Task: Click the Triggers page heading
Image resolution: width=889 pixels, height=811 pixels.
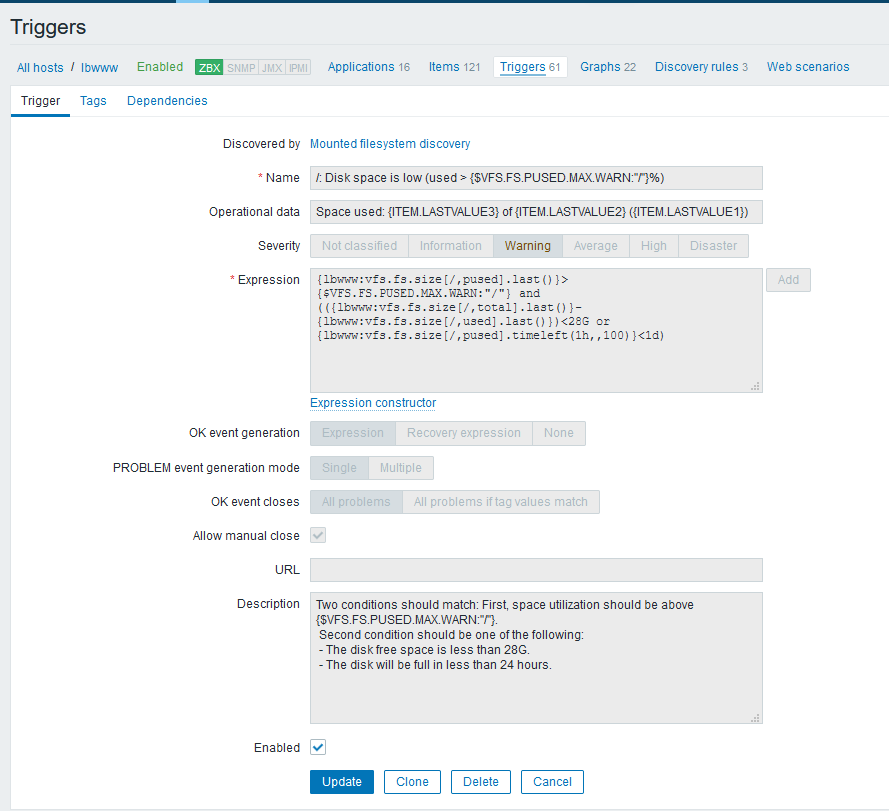Action: tap(48, 27)
